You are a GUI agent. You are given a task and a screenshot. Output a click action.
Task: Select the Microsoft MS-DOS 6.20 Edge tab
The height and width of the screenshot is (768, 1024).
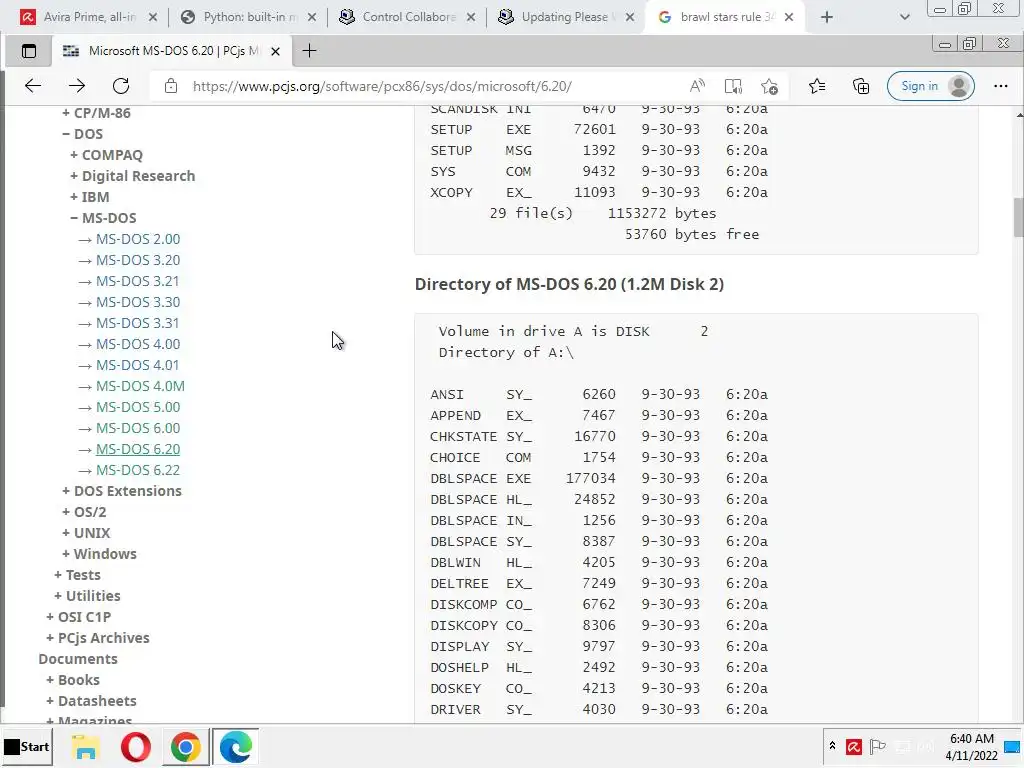click(171, 51)
